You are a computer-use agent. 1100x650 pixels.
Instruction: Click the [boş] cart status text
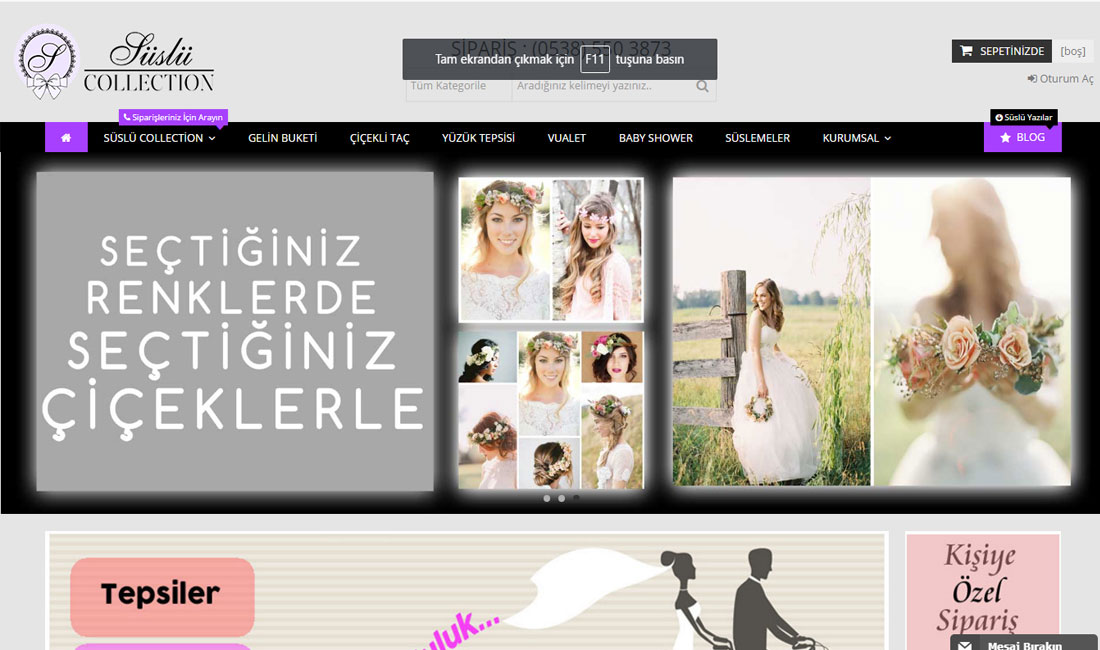click(1073, 51)
